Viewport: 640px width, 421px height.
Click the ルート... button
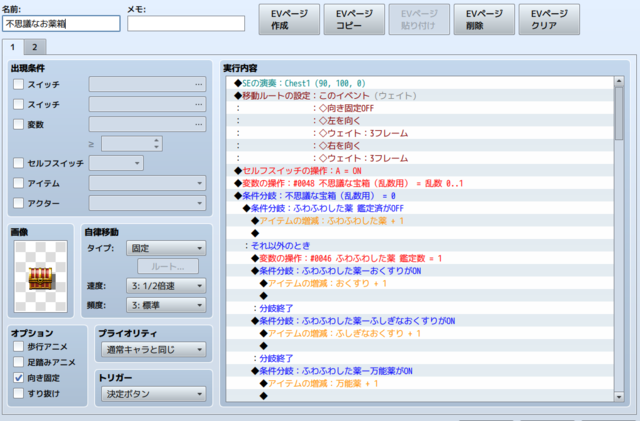click(168, 267)
